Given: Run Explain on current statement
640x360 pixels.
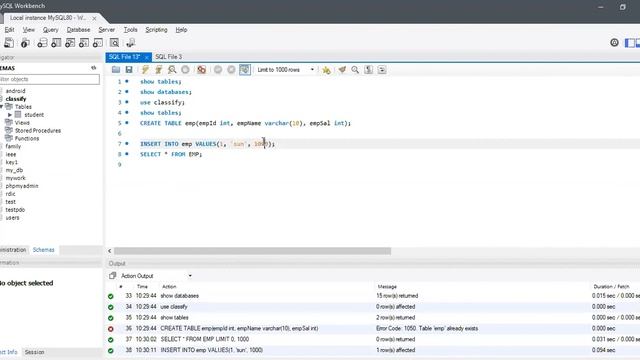Looking at the screenshot, I should pos(172,70).
